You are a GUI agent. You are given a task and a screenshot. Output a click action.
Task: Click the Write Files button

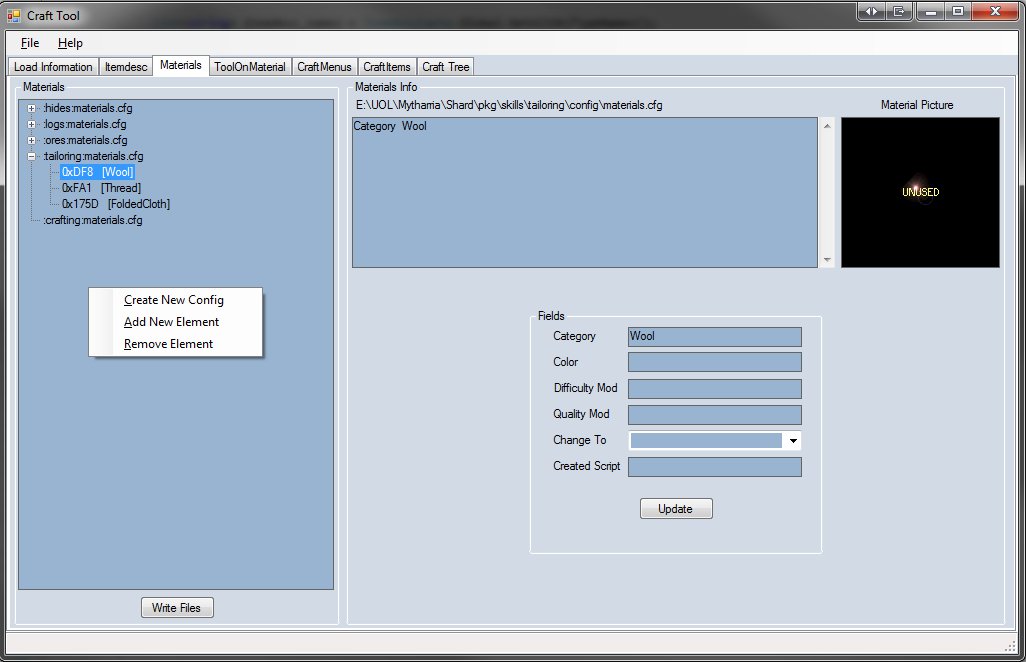tap(176, 608)
